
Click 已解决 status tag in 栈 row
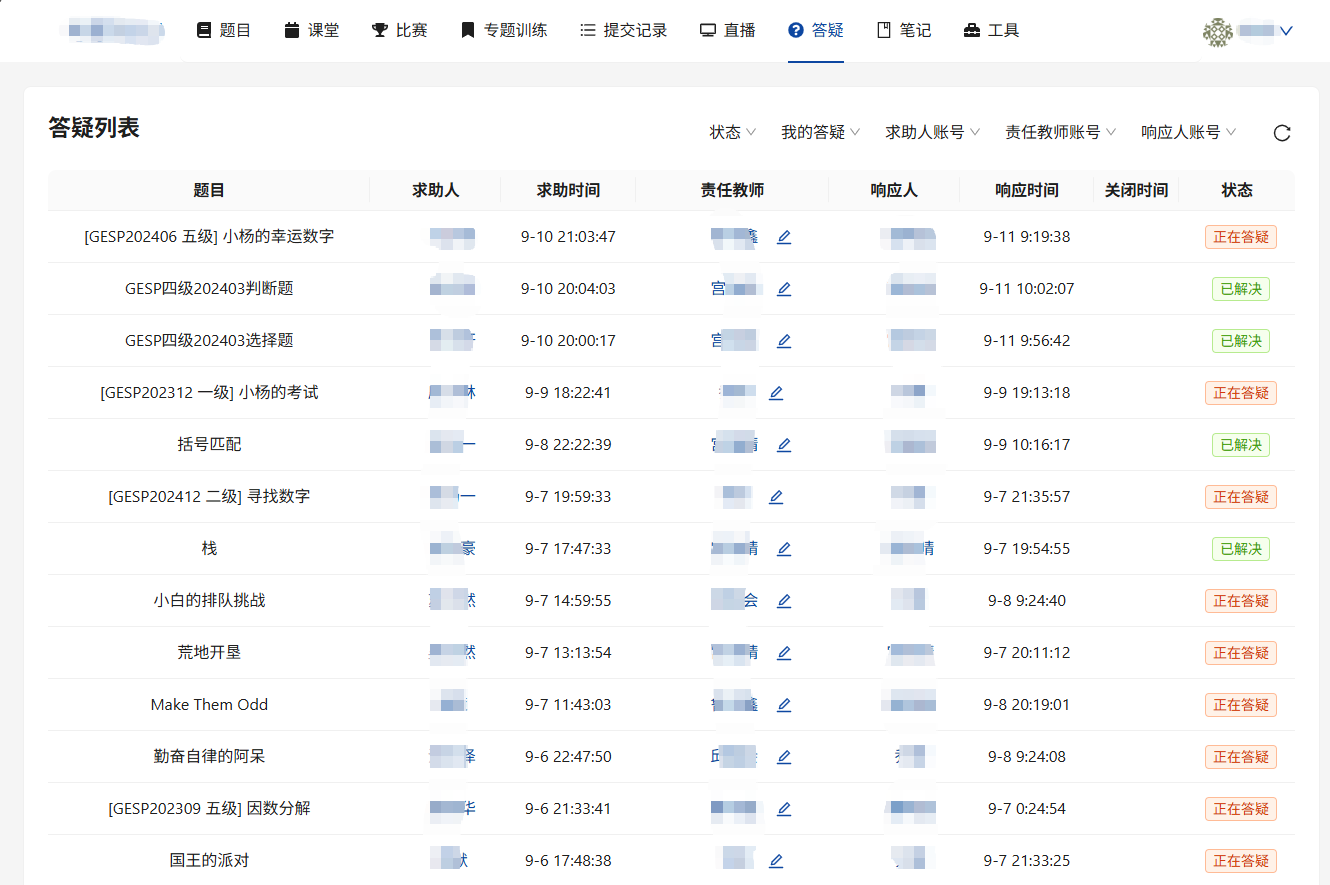1240,549
